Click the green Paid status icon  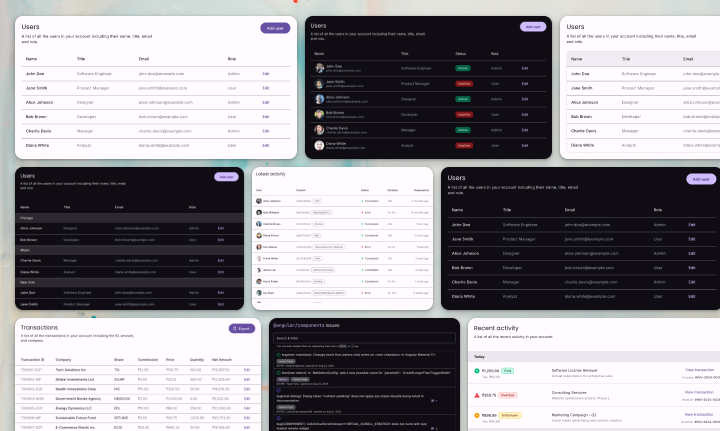click(478, 371)
